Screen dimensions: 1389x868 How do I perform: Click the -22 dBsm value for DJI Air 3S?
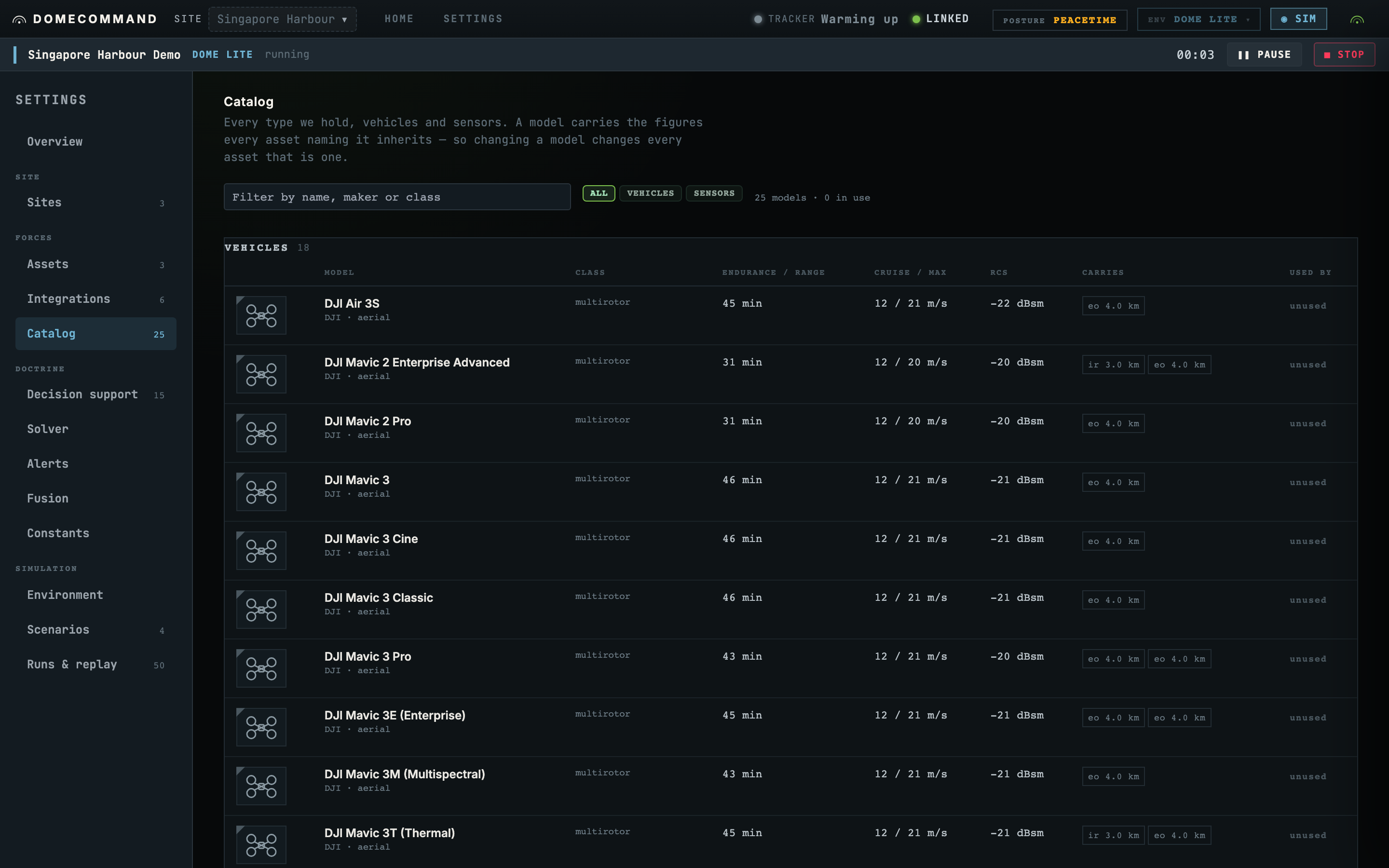point(1017,304)
